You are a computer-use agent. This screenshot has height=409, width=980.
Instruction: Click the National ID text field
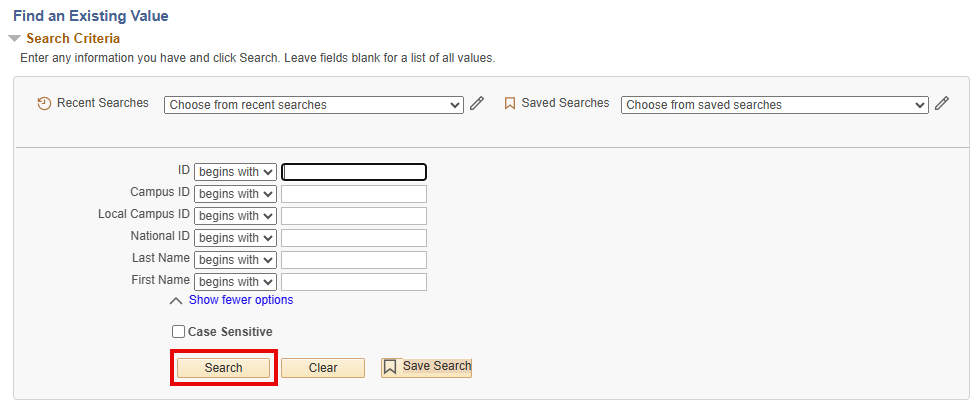click(x=354, y=238)
